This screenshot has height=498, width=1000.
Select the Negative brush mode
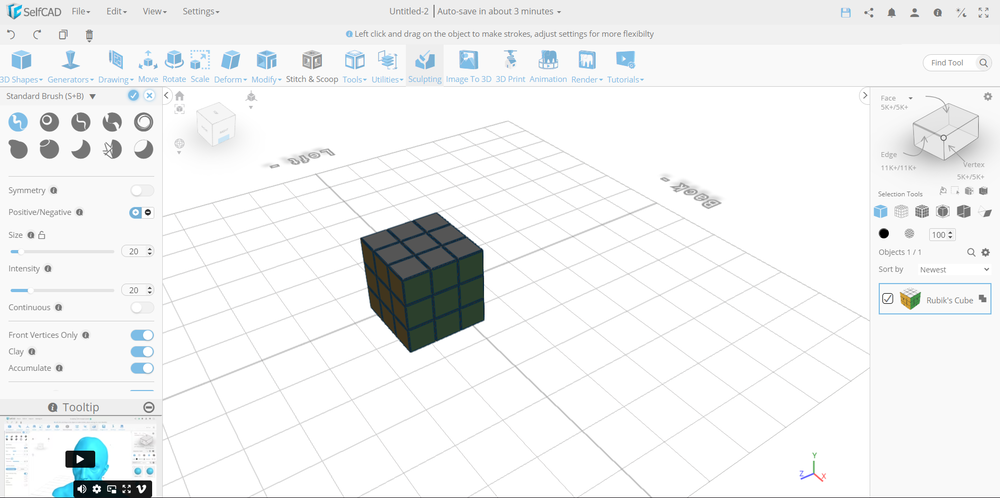[149, 212]
